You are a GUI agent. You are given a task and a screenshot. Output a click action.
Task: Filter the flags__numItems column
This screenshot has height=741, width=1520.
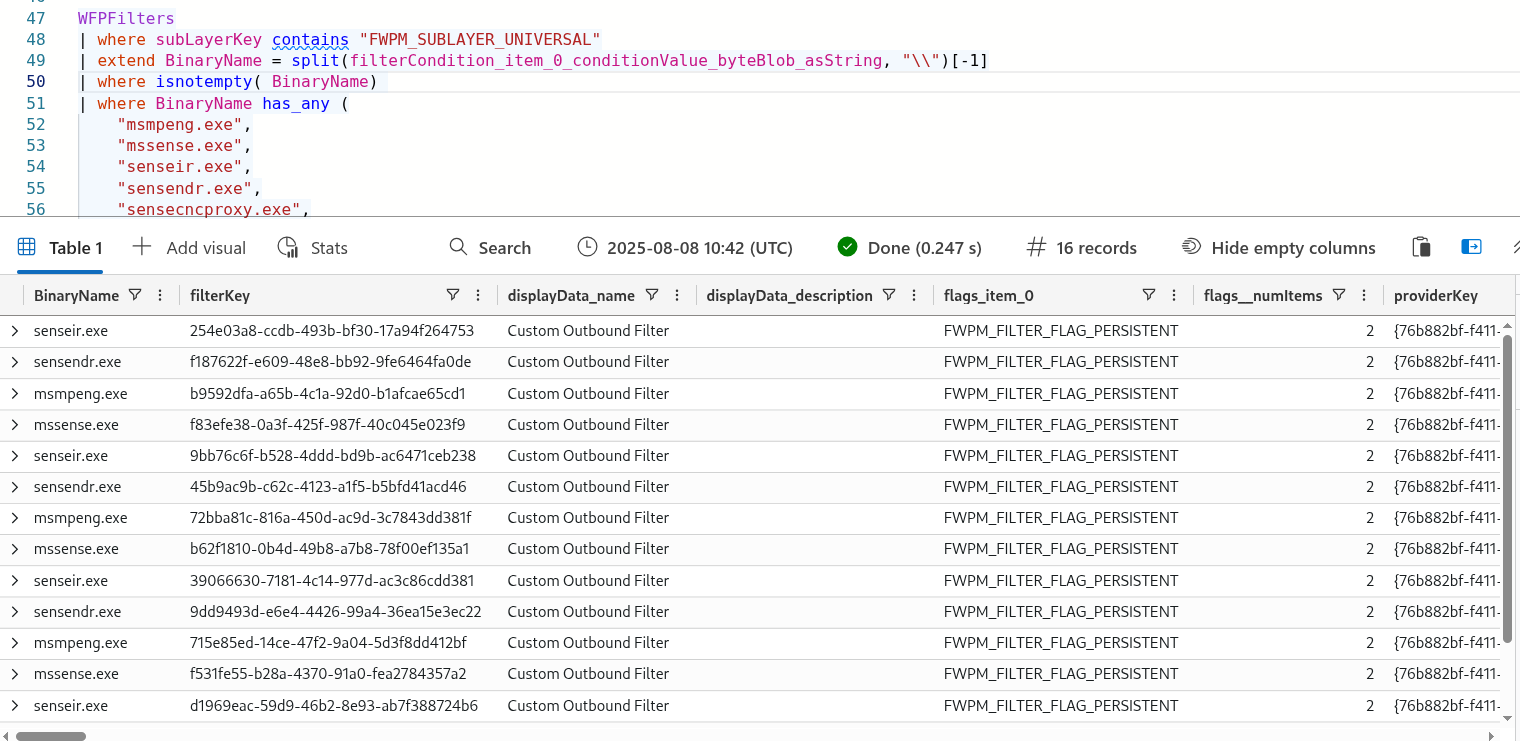click(x=1339, y=295)
